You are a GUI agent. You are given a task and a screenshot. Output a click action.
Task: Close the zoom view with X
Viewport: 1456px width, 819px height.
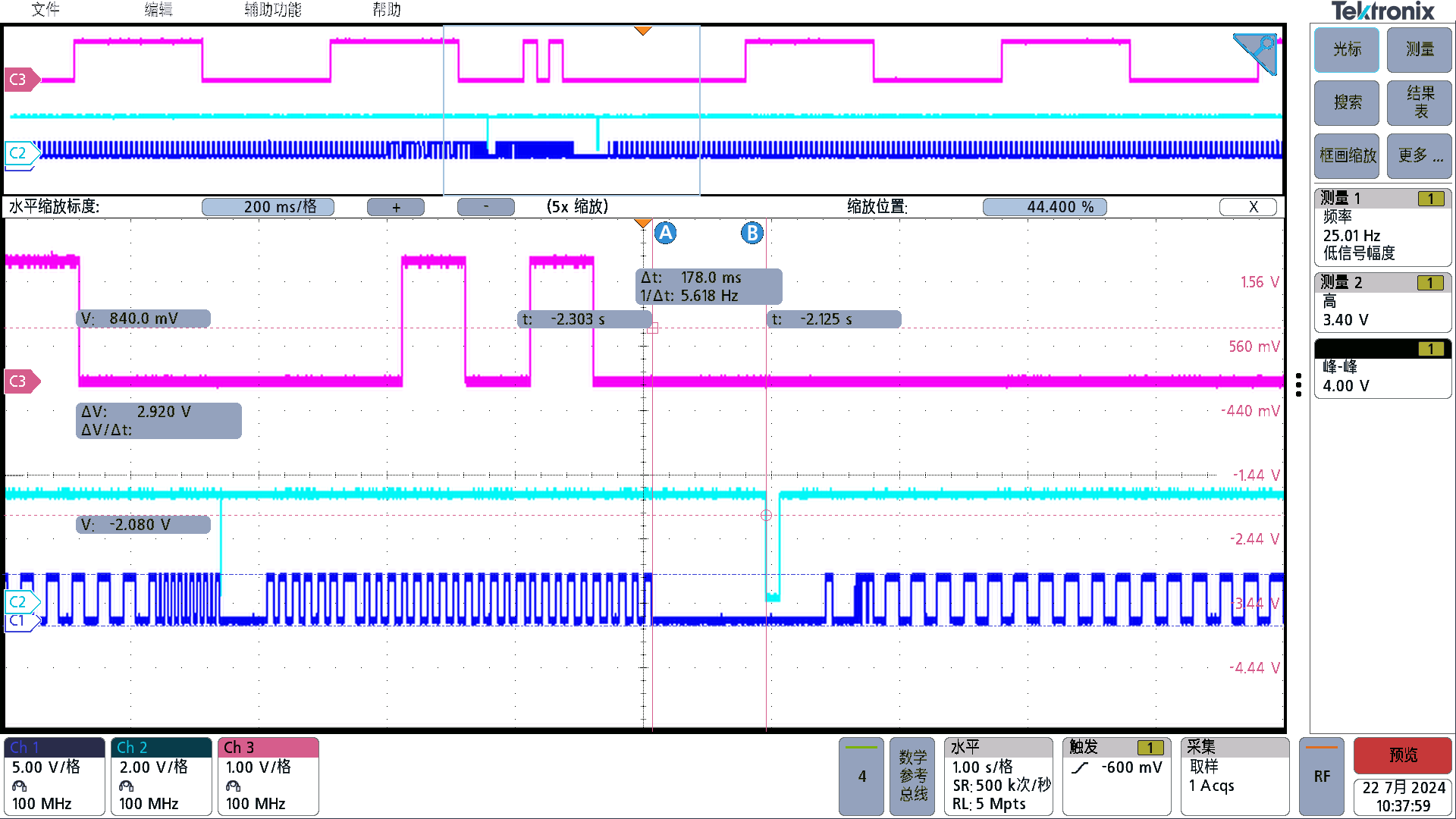pyautogui.click(x=1248, y=207)
